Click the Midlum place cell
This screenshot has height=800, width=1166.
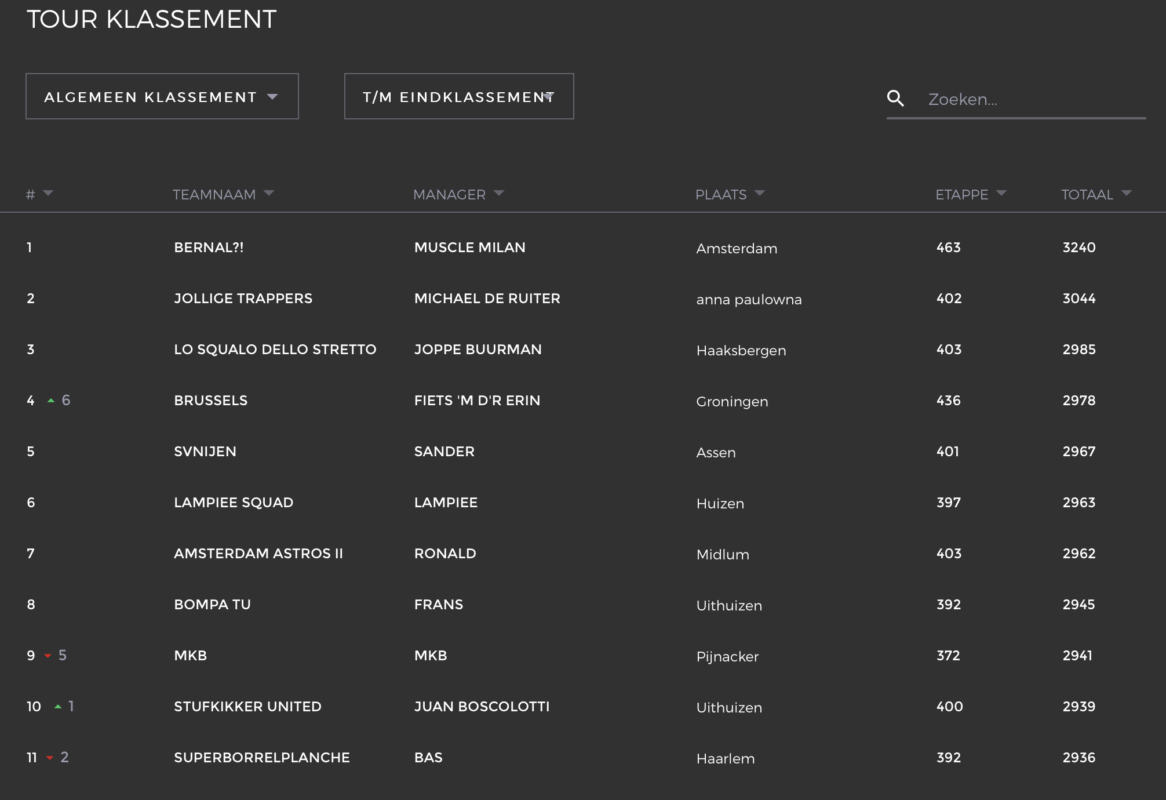pos(723,555)
